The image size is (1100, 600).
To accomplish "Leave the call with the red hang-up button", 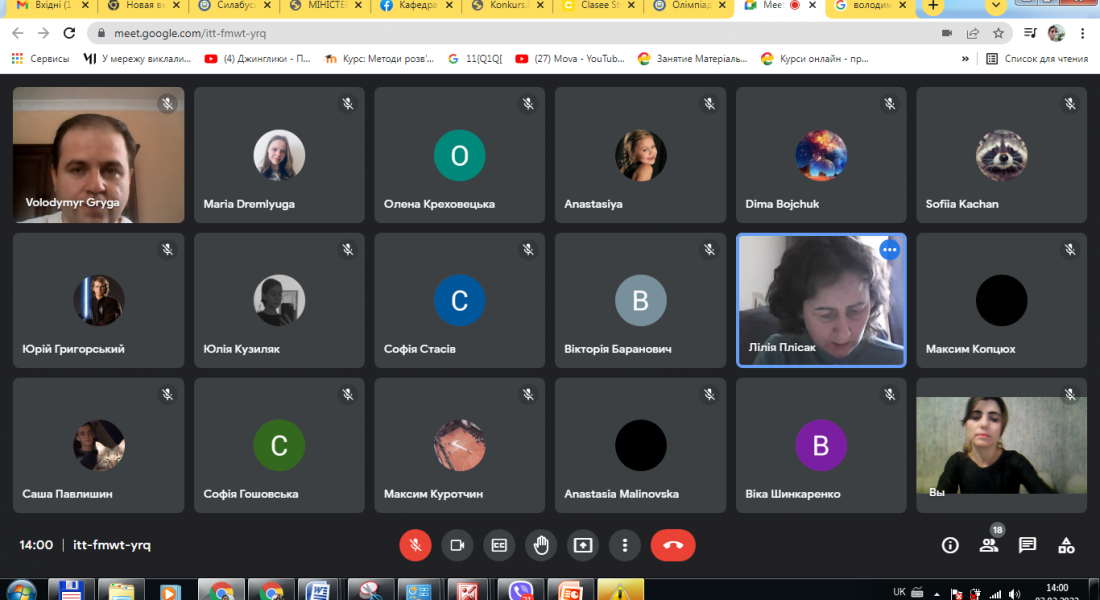I will click(x=673, y=545).
